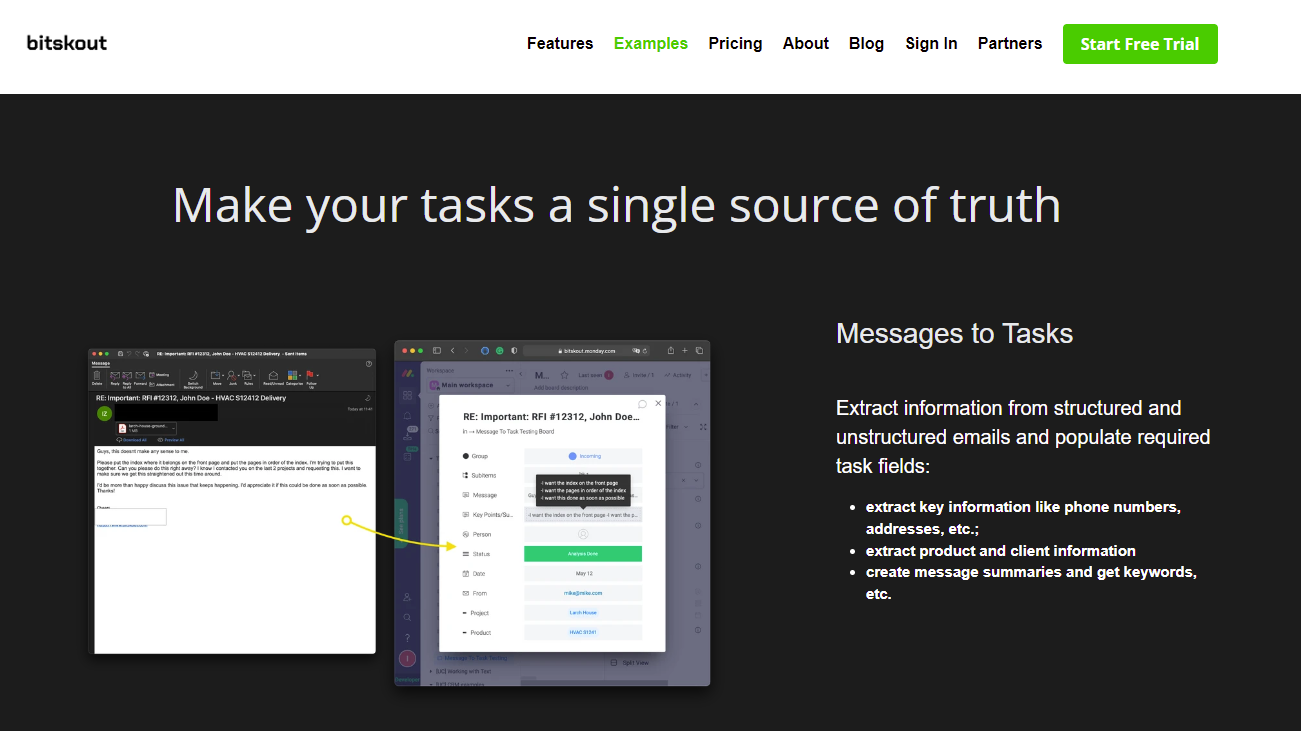Click the Categorize colored squares icon
Viewport: 1301px width, 731px height.
point(293,375)
